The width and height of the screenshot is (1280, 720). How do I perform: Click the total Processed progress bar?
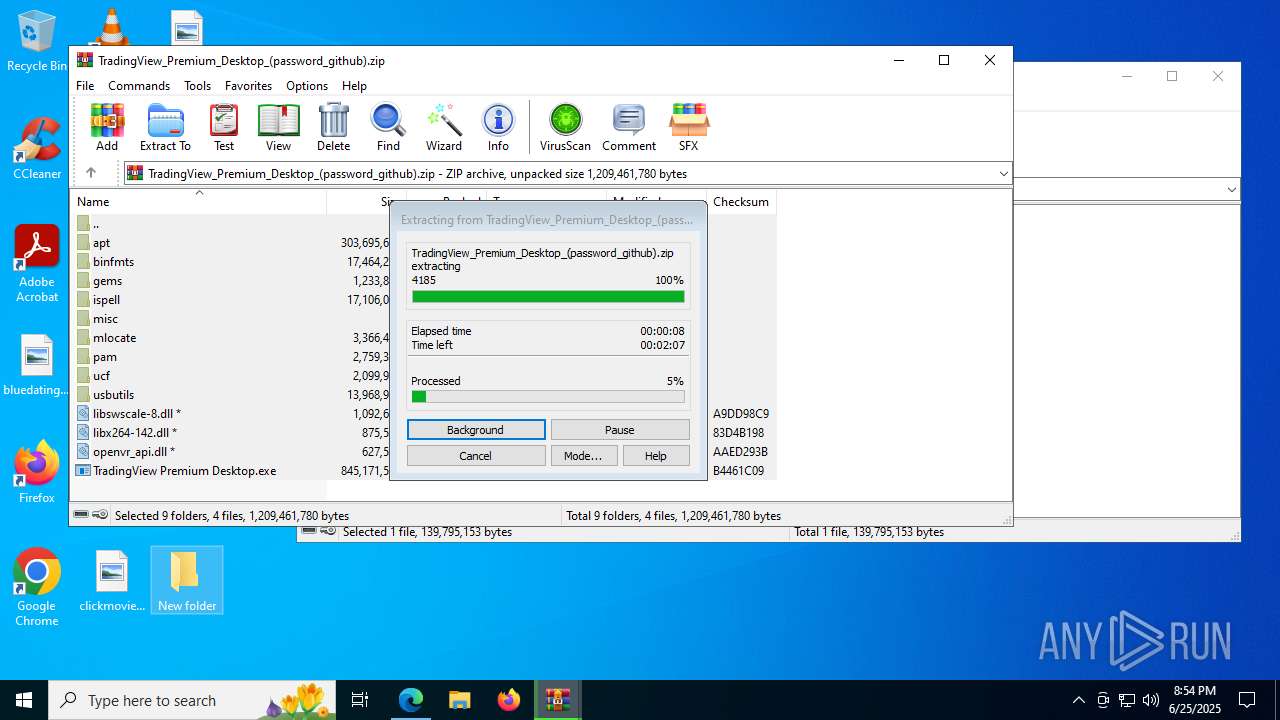[548, 396]
